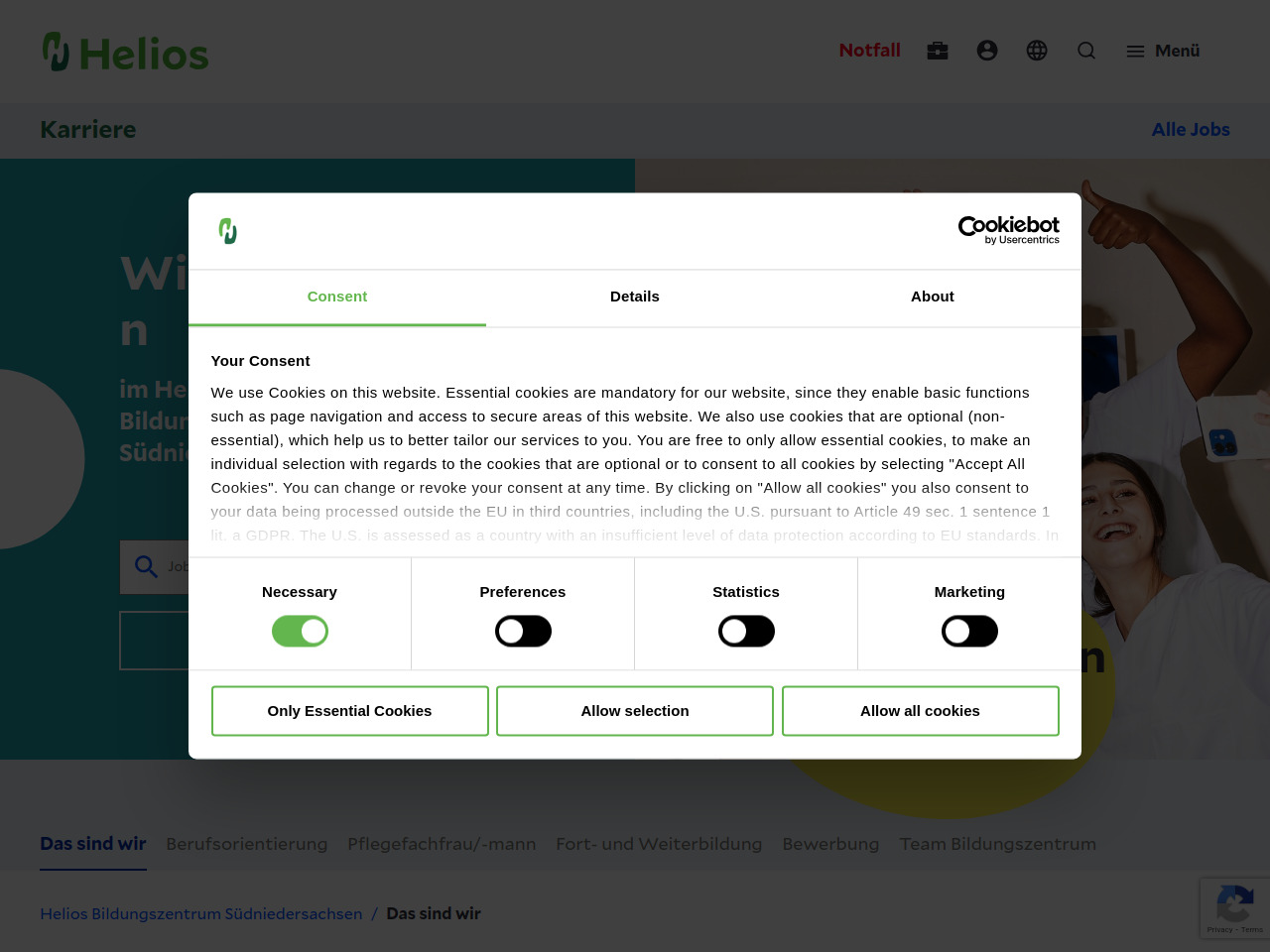The height and width of the screenshot is (952, 1270).
Task: Click the search magnifier in header
Action: tap(1086, 51)
